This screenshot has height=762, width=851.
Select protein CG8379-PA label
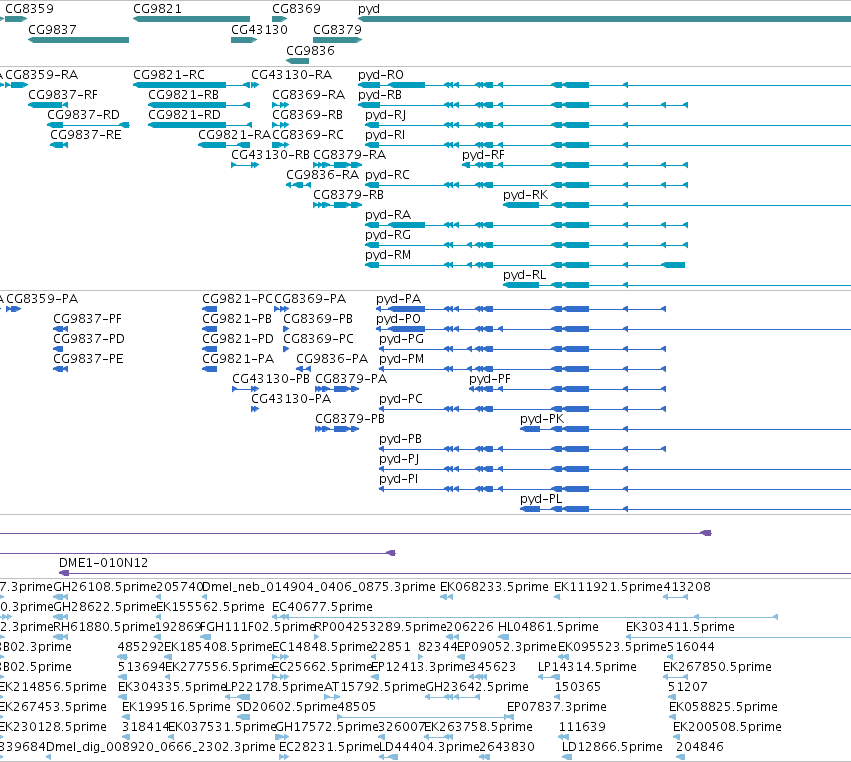pos(351,378)
